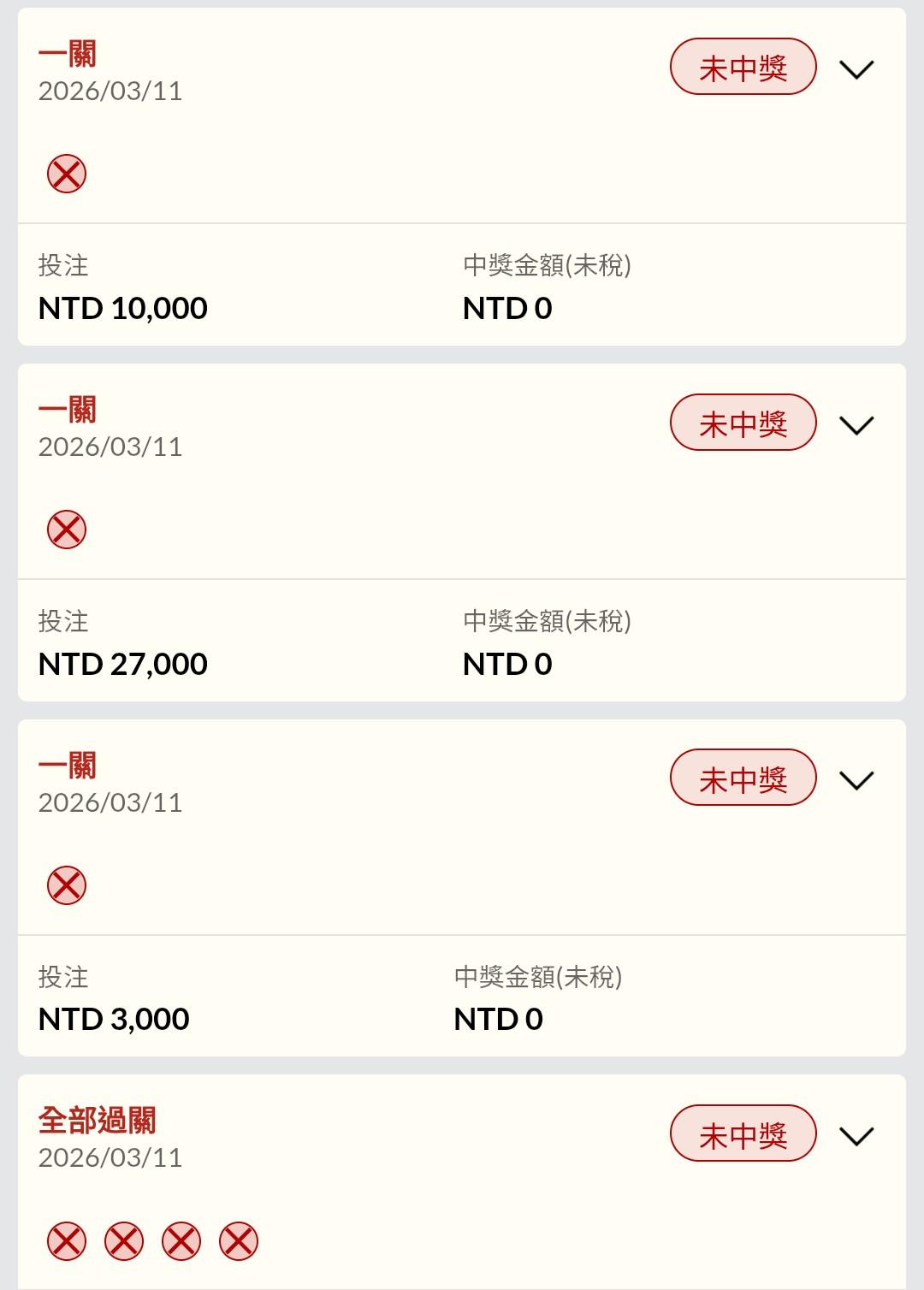Click the red X result icon in the NTD 3,000 bet card
The height and width of the screenshot is (1290, 924).
(x=67, y=885)
